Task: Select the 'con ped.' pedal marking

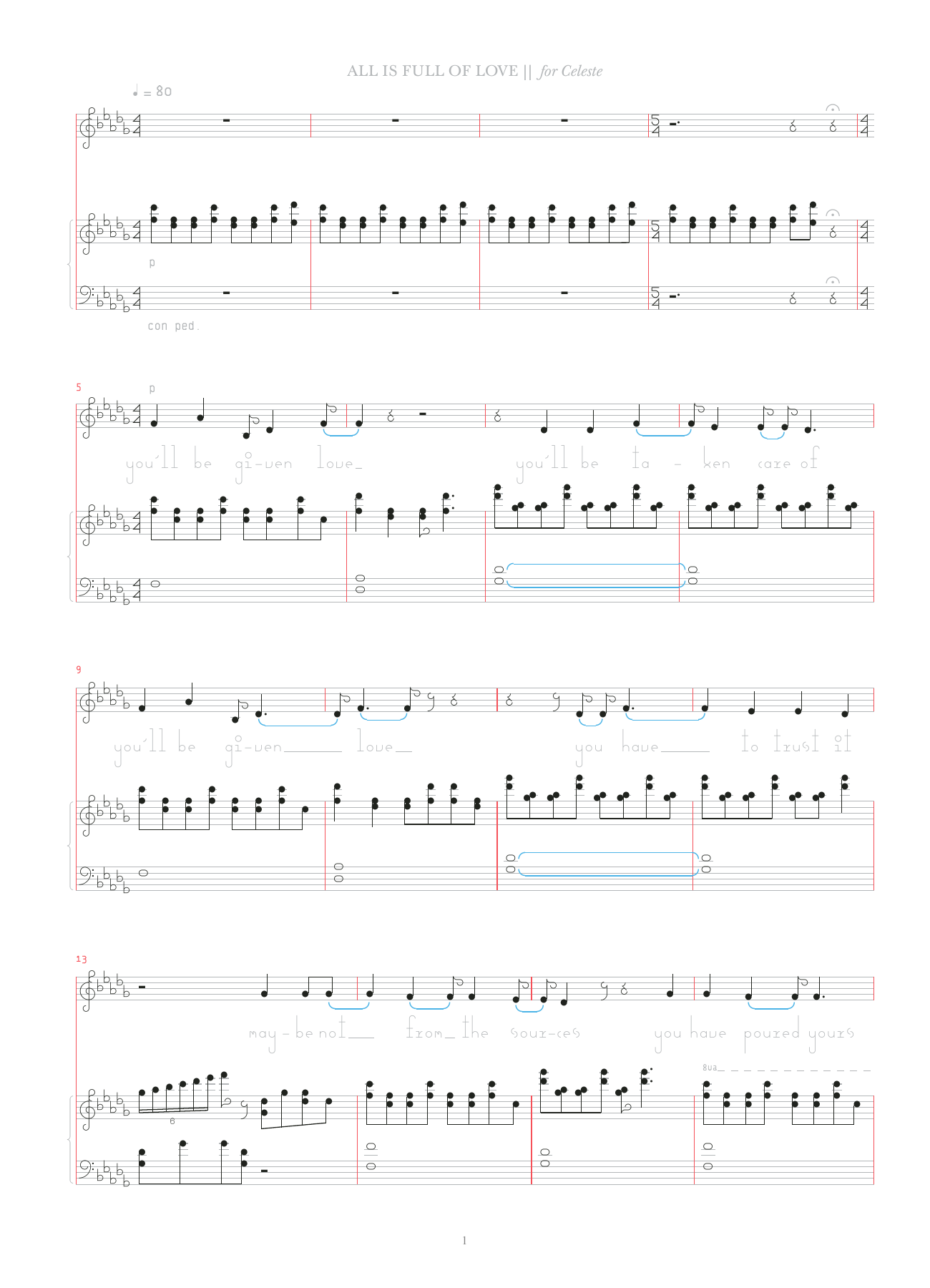Action: point(173,326)
